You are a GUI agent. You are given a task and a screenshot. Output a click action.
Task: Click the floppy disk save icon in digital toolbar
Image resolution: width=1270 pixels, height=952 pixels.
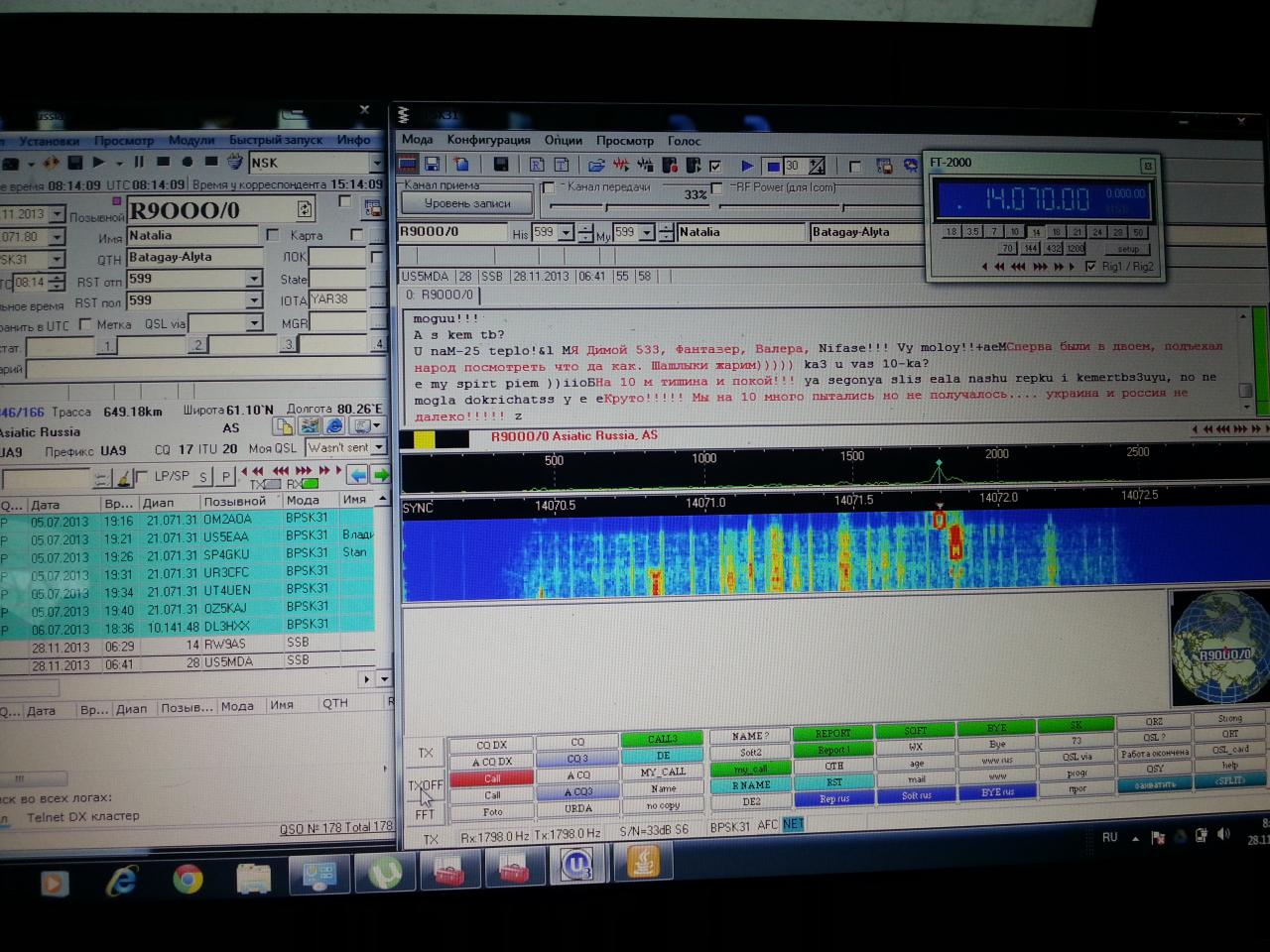[433, 165]
